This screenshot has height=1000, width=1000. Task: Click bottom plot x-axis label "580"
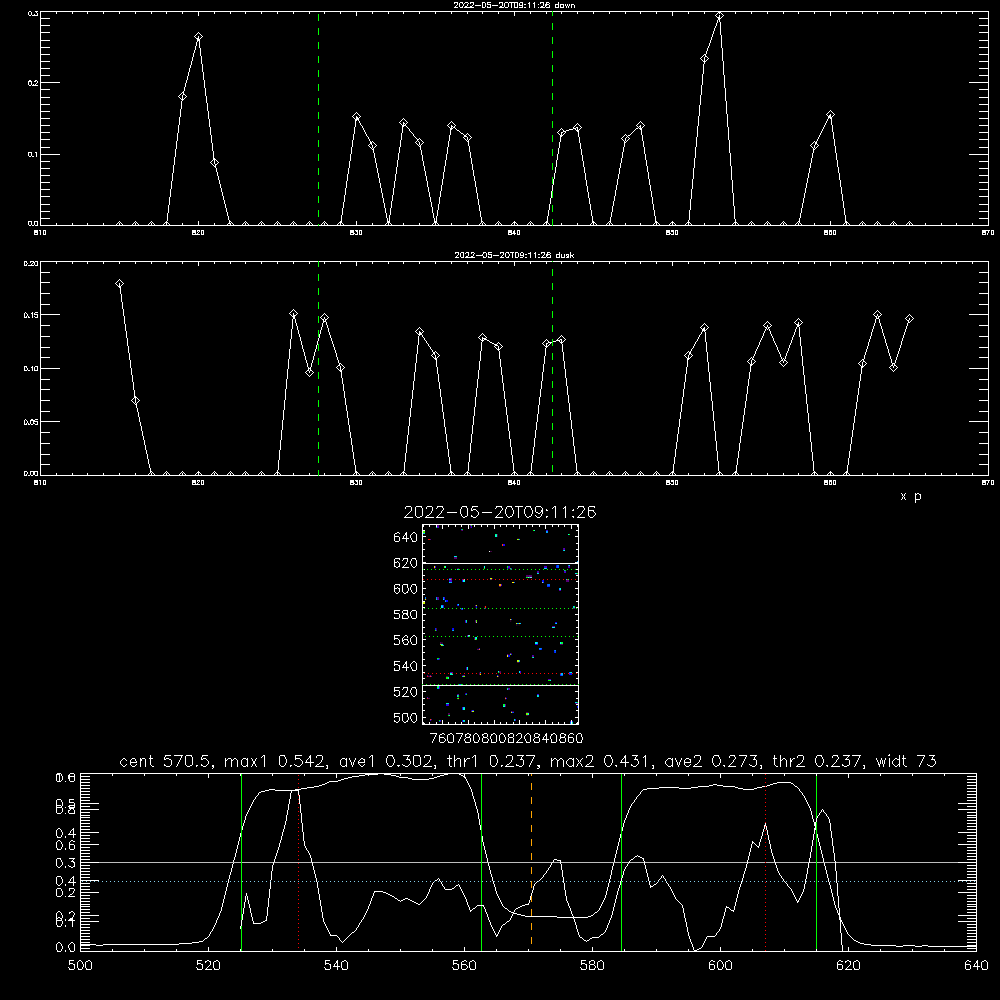(x=592, y=965)
